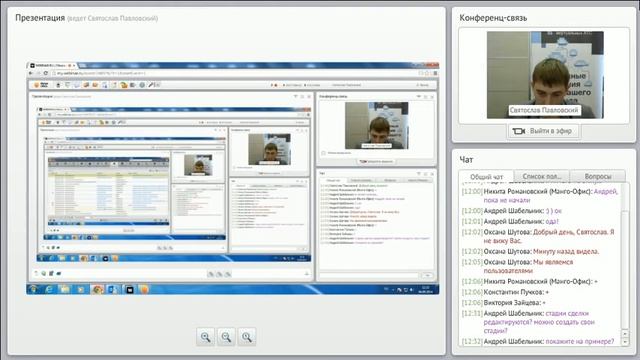Image resolution: width=640 pixels, height=360 pixels.
Task: Open the Общий чат tab
Action: (486, 177)
